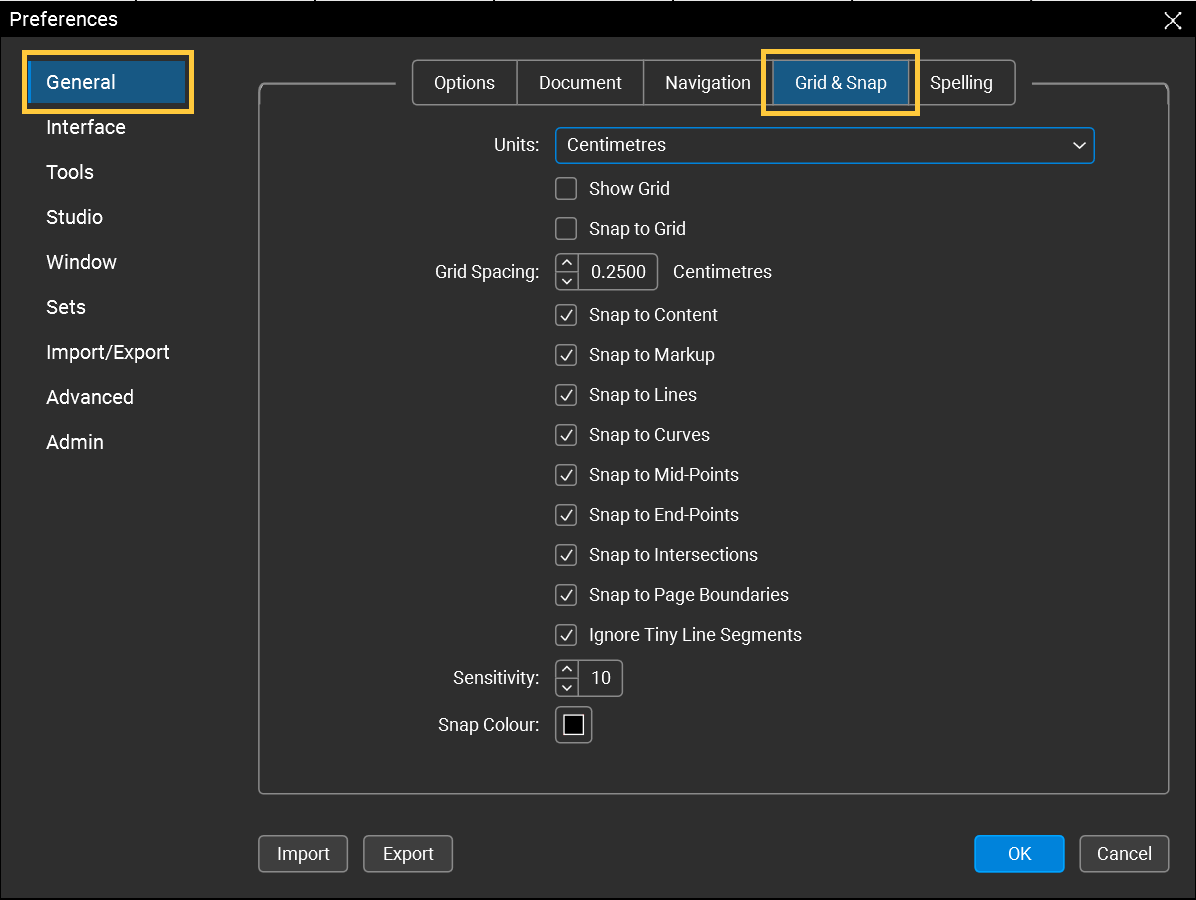Viewport: 1196px width, 900px height.
Task: Confirm preferences with OK
Action: (x=1019, y=853)
